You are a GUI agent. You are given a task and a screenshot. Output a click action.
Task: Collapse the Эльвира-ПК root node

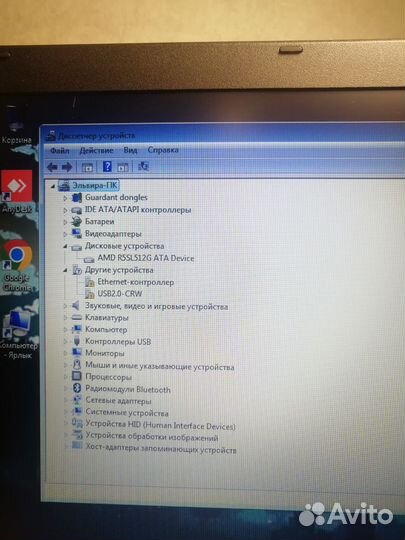coord(53,187)
